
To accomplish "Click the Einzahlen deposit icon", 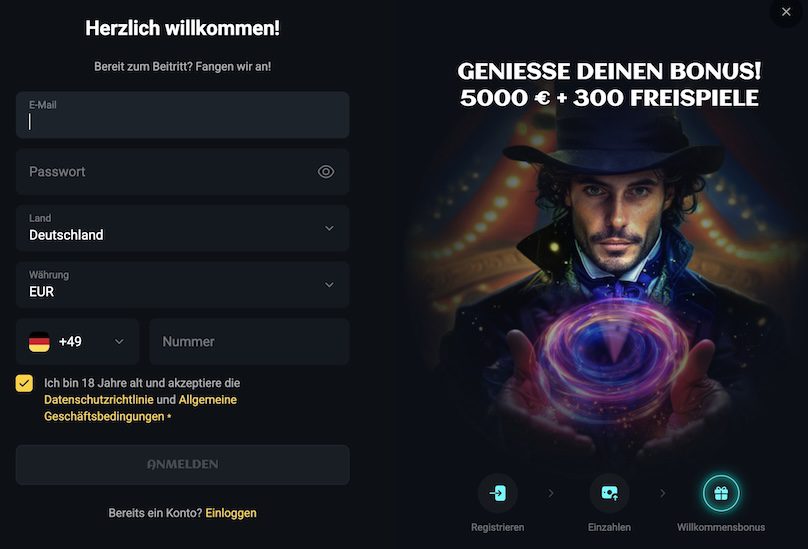I will pos(609,493).
